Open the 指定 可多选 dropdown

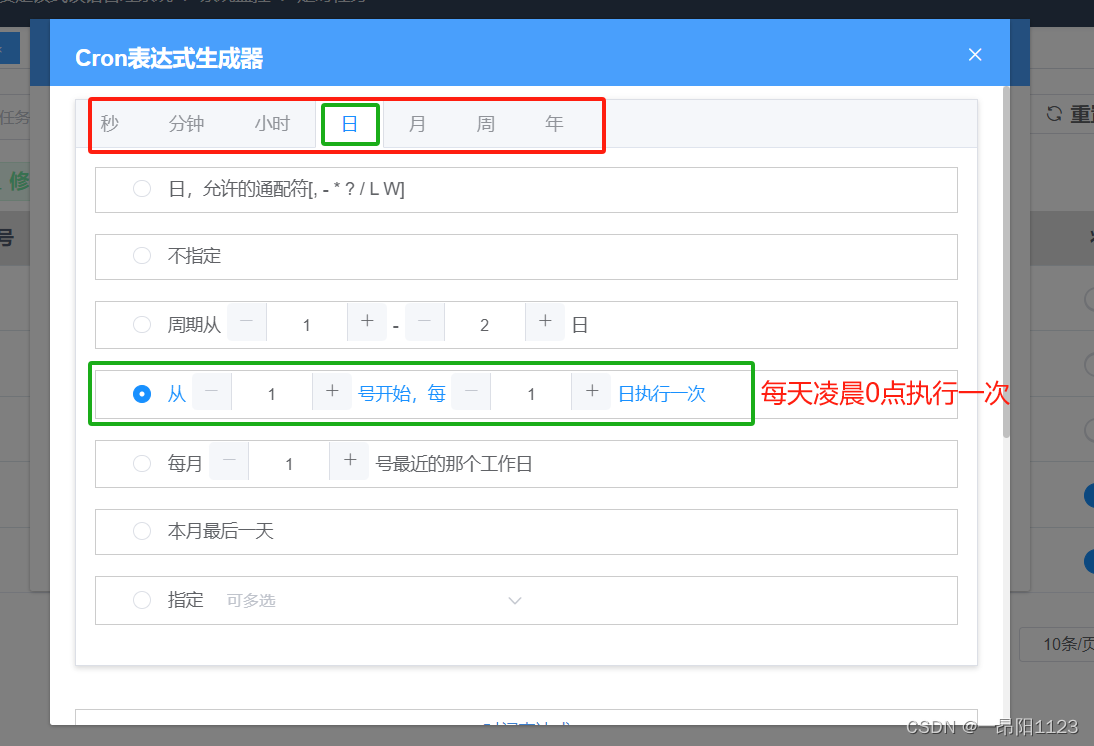point(374,600)
